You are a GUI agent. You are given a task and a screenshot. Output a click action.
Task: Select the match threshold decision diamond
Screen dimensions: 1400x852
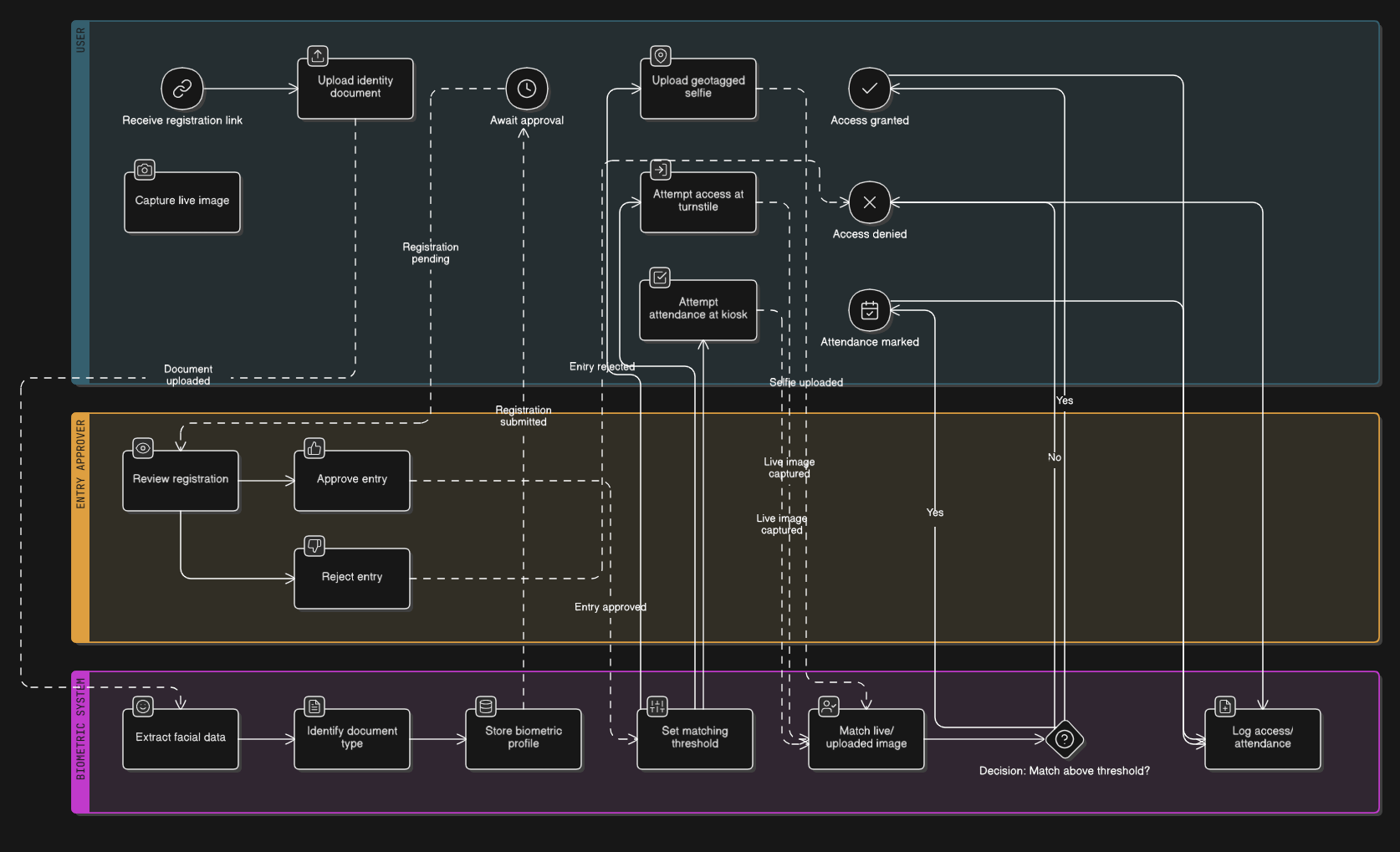[1064, 739]
